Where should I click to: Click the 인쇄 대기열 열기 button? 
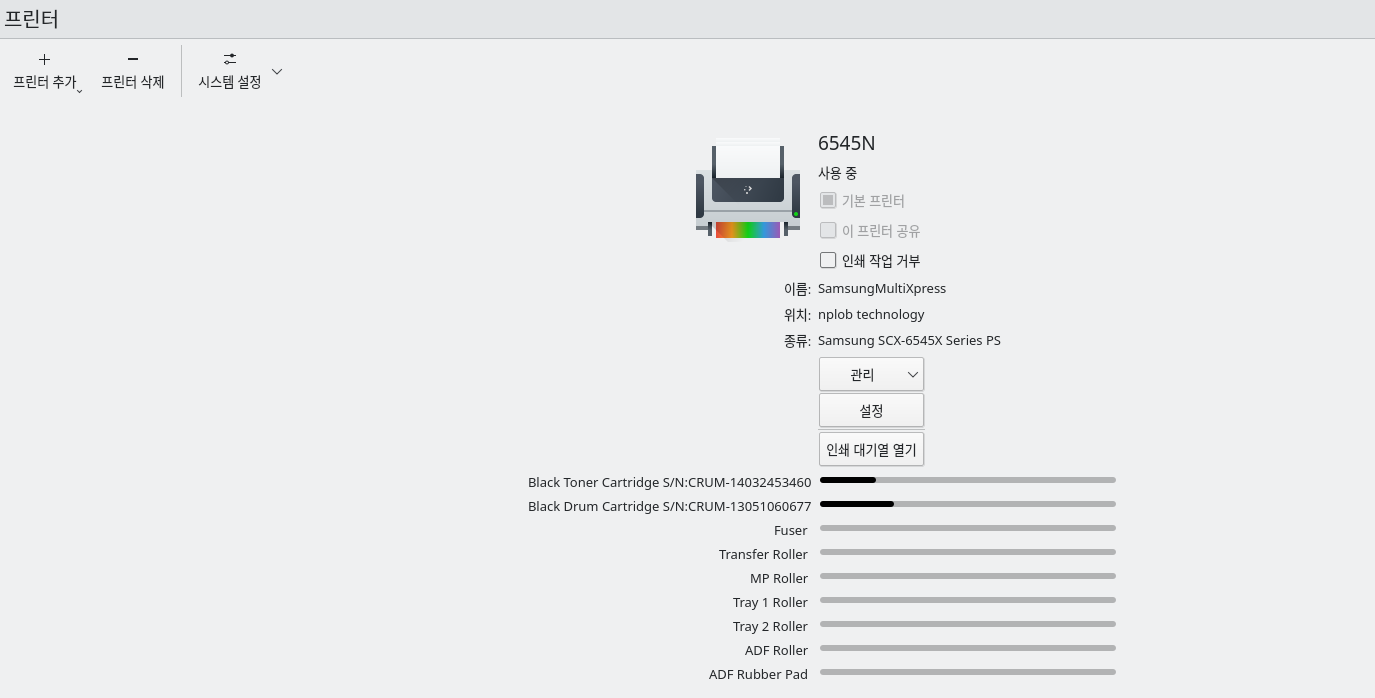pos(871,449)
